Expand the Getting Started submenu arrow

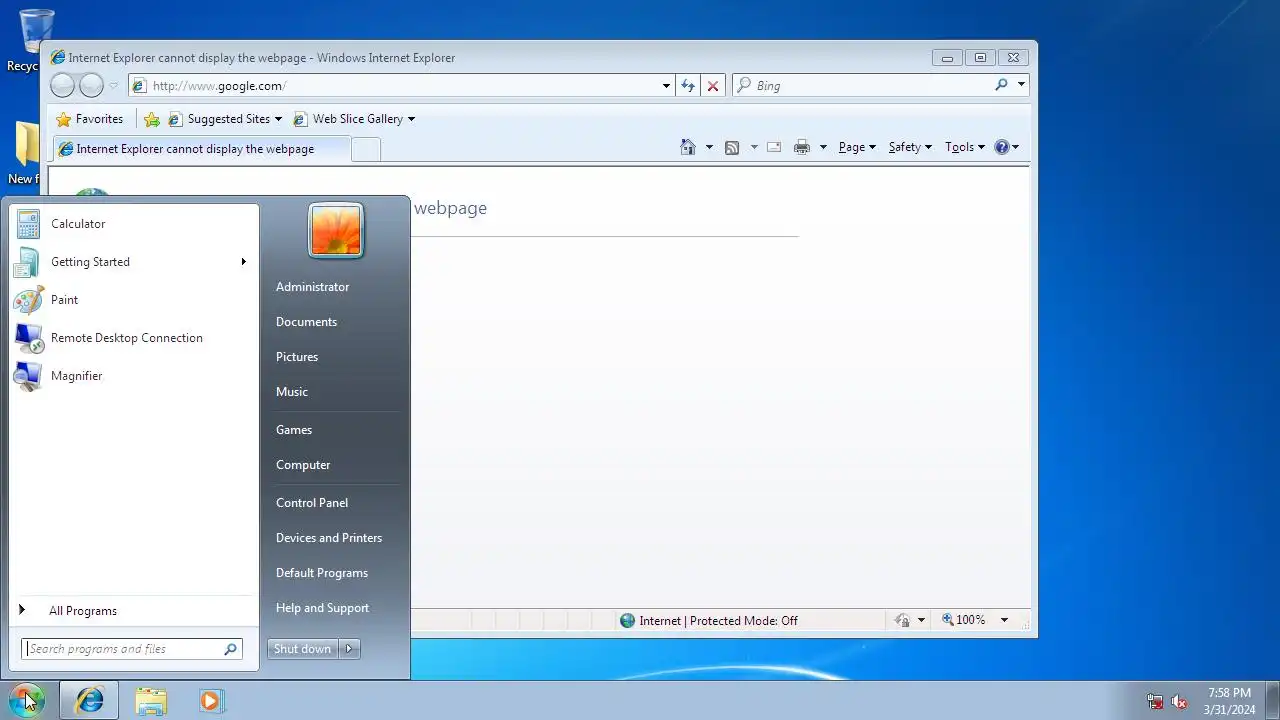[x=243, y=262]
